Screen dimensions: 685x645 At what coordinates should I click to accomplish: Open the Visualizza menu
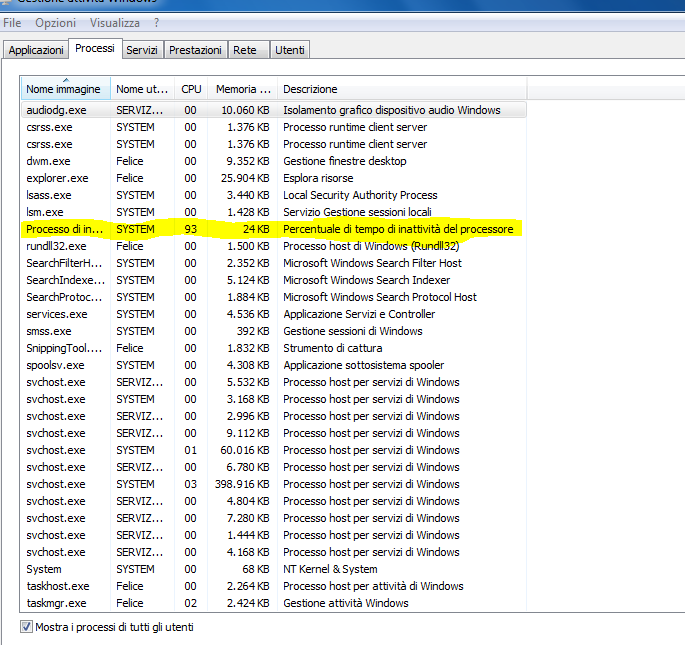click(x=115, y=23)
